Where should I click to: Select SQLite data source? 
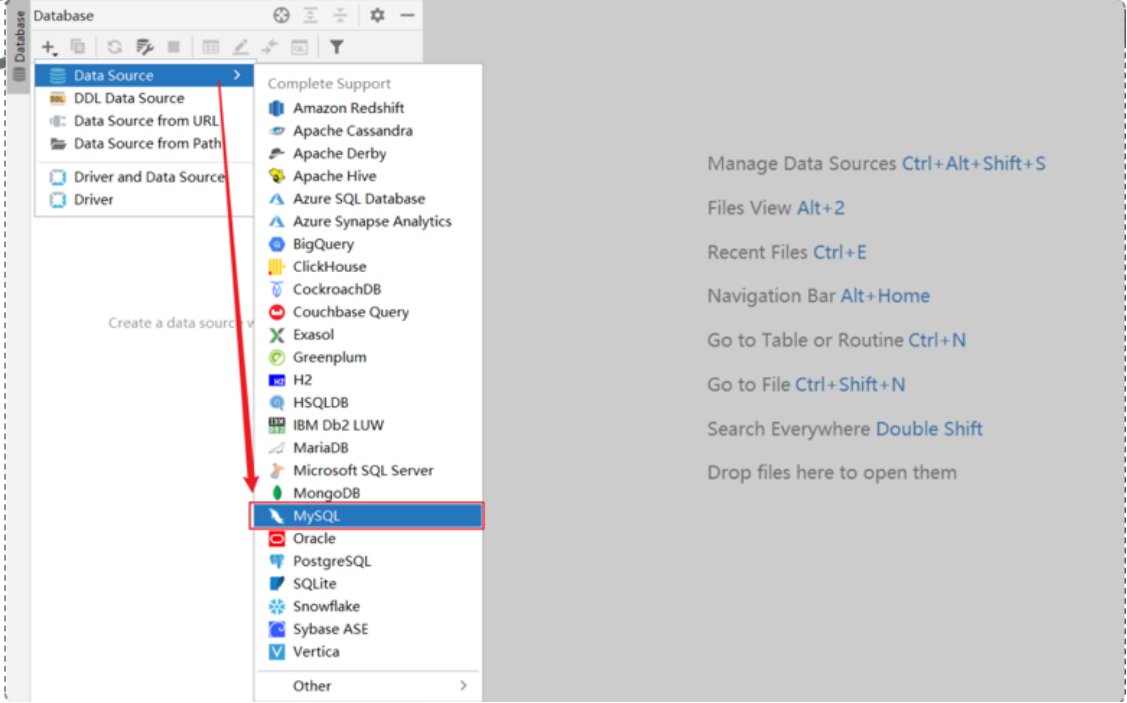point(368,584)
